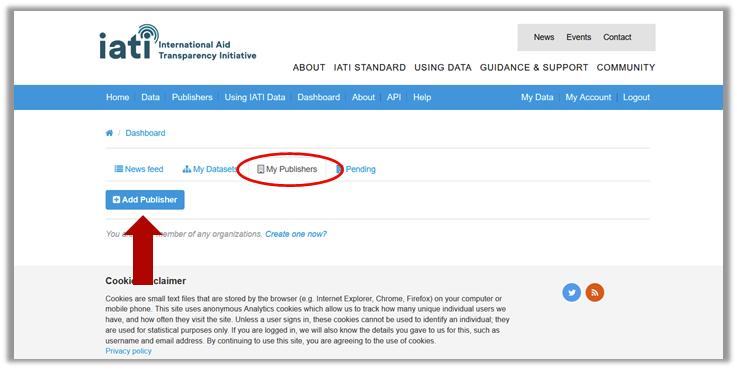Click the IATI logo
Image resolution: width=737 pixels, height=370 pixels.
click(x=178, y=42)
